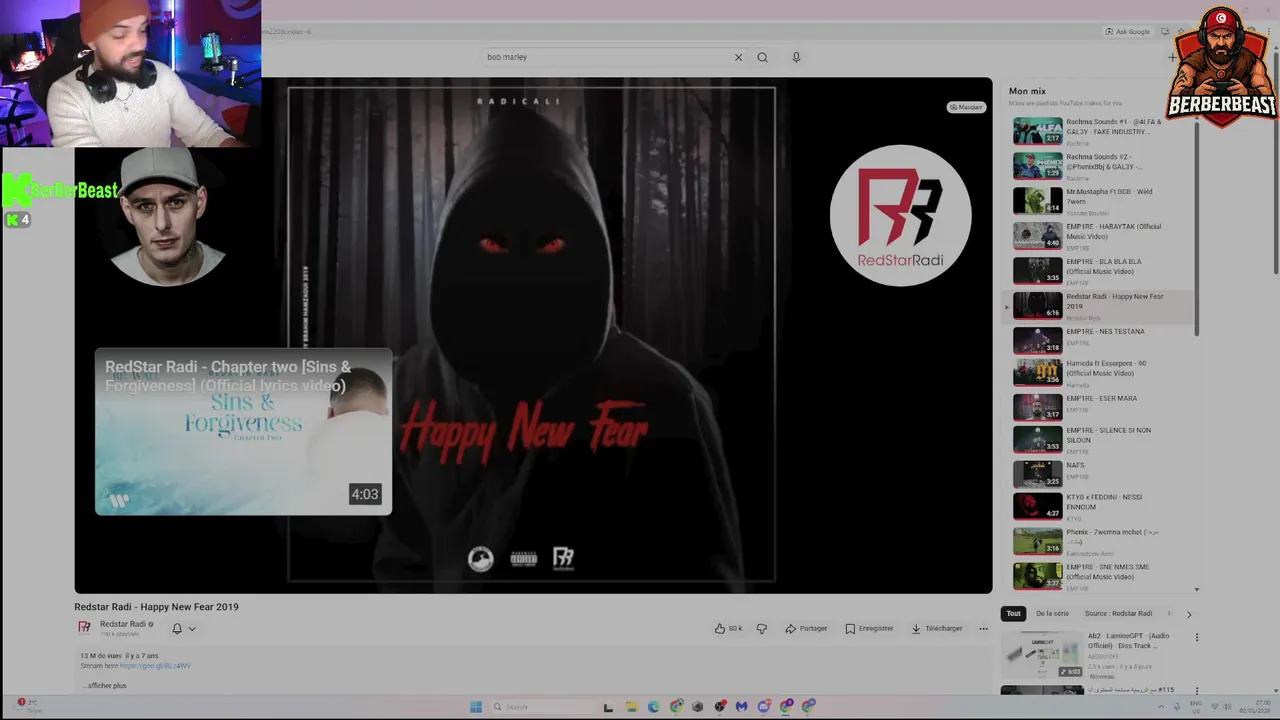
Task: Play 'Mr.Mustapha Ft BOB - Wèld 7wem'
Action: pyautogui.click(x=1100, y=201)
